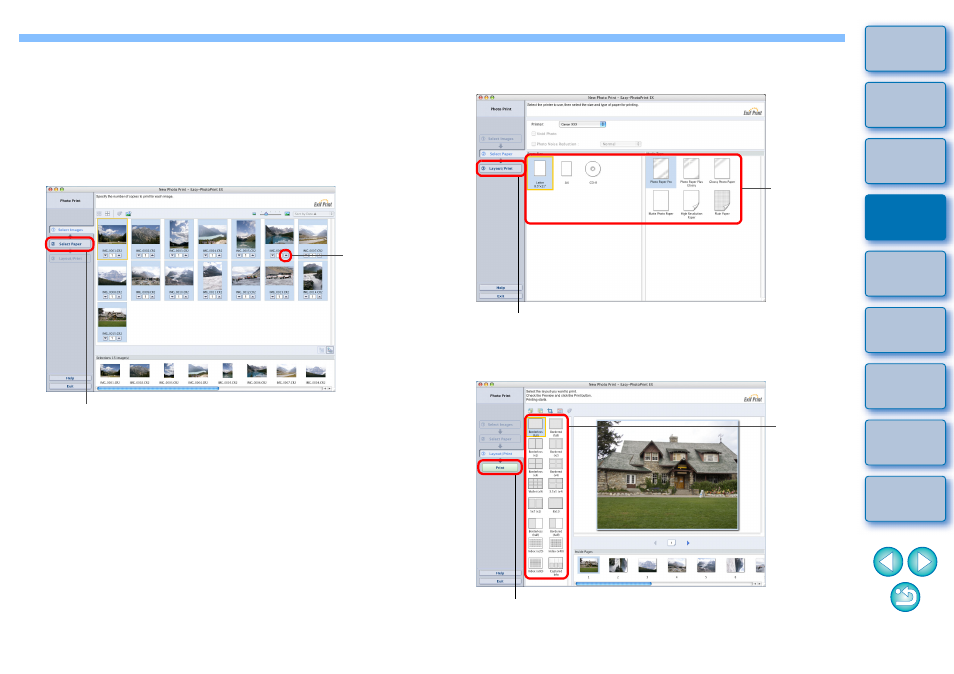Open the Sort by Date dropdown
The width and height of the screenshot is (954, 674).
point(313,214)
